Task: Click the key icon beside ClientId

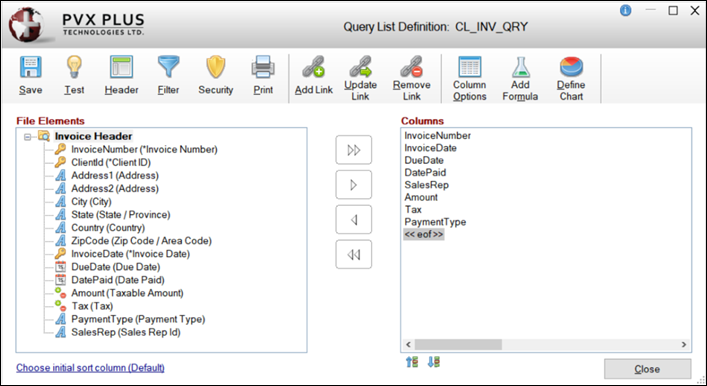Action: [60, 162]
